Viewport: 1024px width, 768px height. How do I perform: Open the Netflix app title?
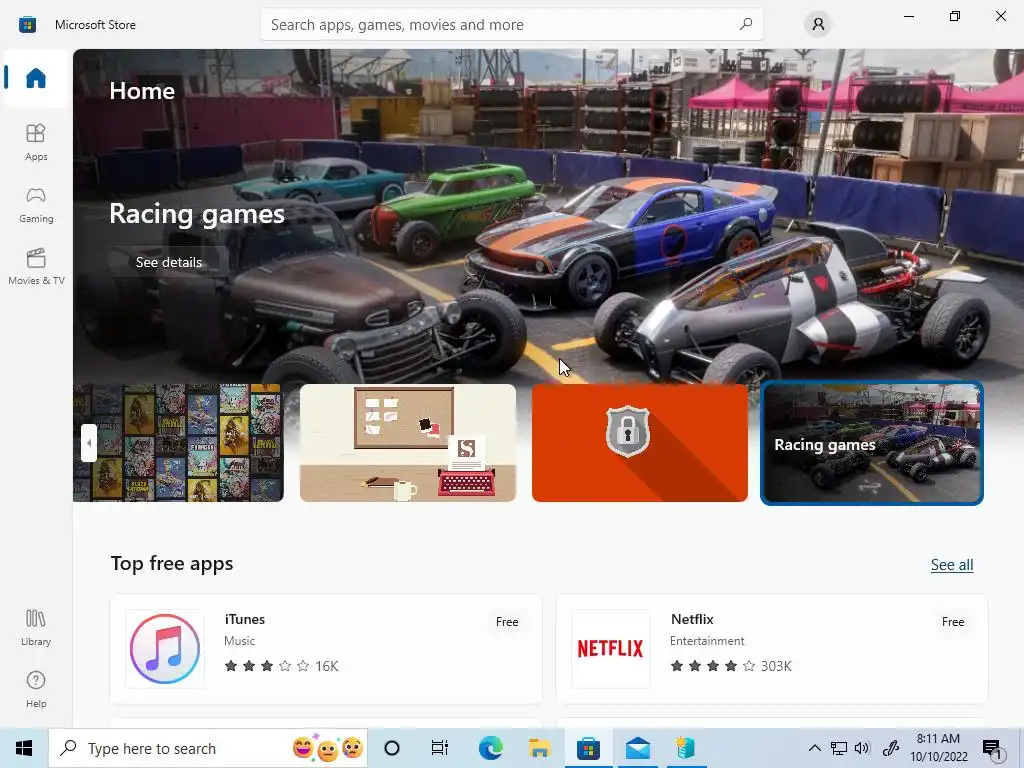coord(692,619)
